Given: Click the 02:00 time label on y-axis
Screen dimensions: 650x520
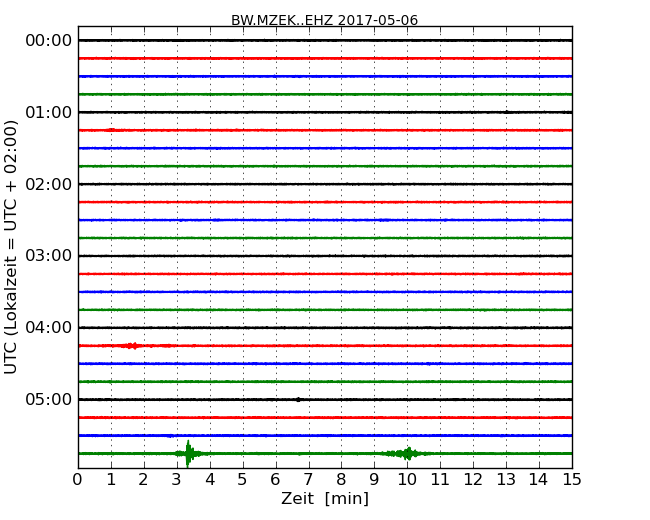Looking at the screenshot, I should coord(48,184).
